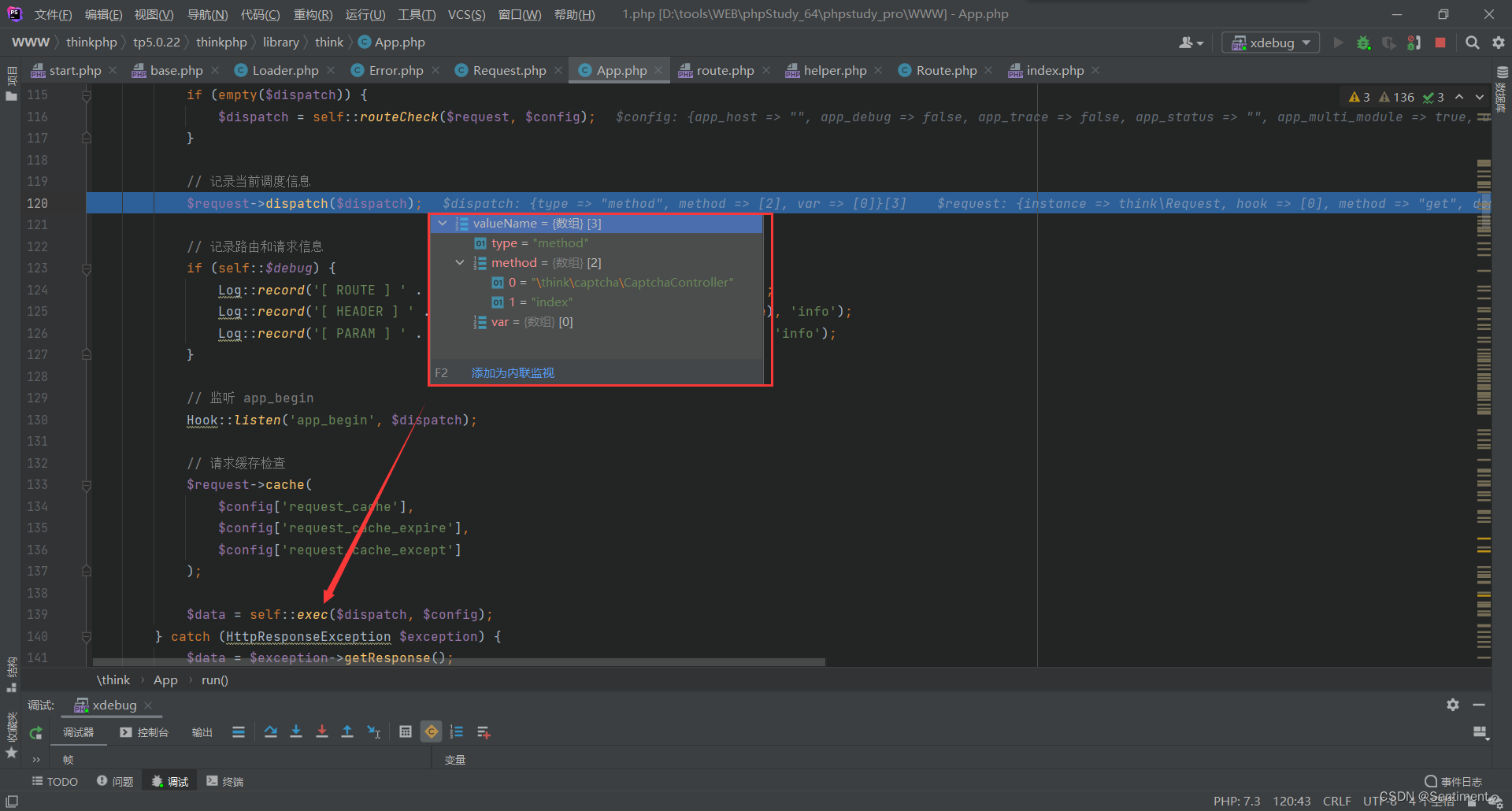
Task: Toggle the highlighted orange C class view button
Action: (432, 732)
